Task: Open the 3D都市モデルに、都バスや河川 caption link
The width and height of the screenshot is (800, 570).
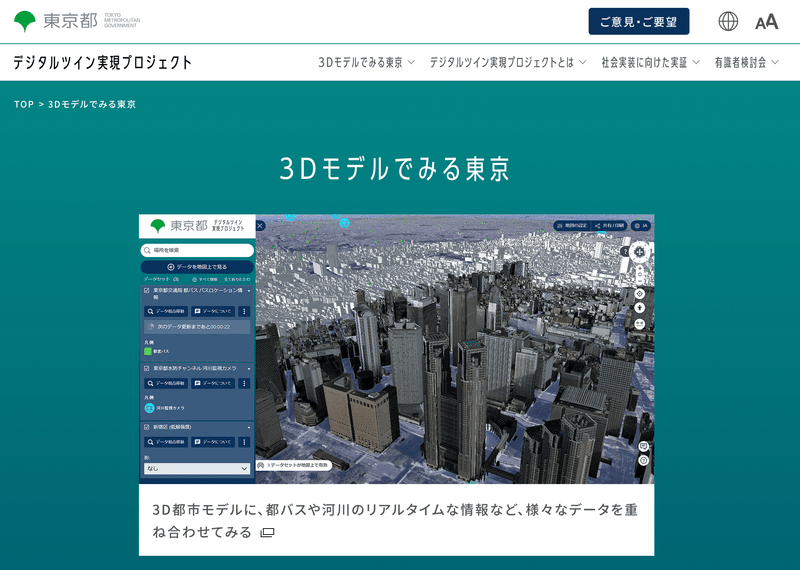Action: coord(395,521)
